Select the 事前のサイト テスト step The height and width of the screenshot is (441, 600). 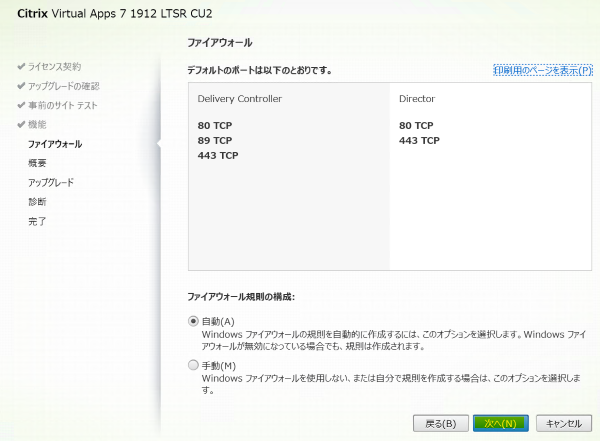[x=63, y=105]
